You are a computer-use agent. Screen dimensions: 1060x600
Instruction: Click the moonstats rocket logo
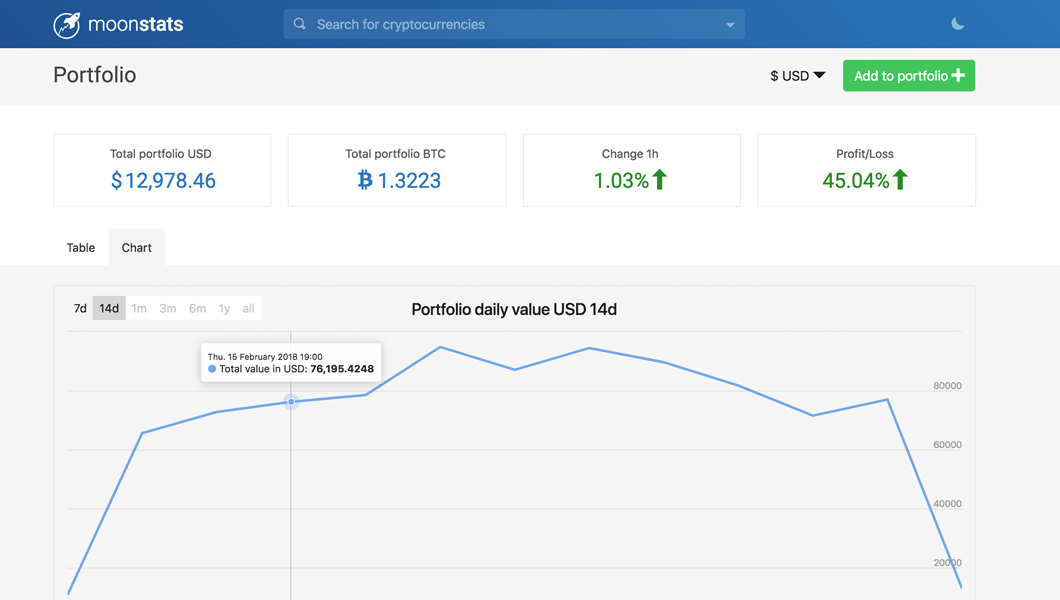(66, 22)
